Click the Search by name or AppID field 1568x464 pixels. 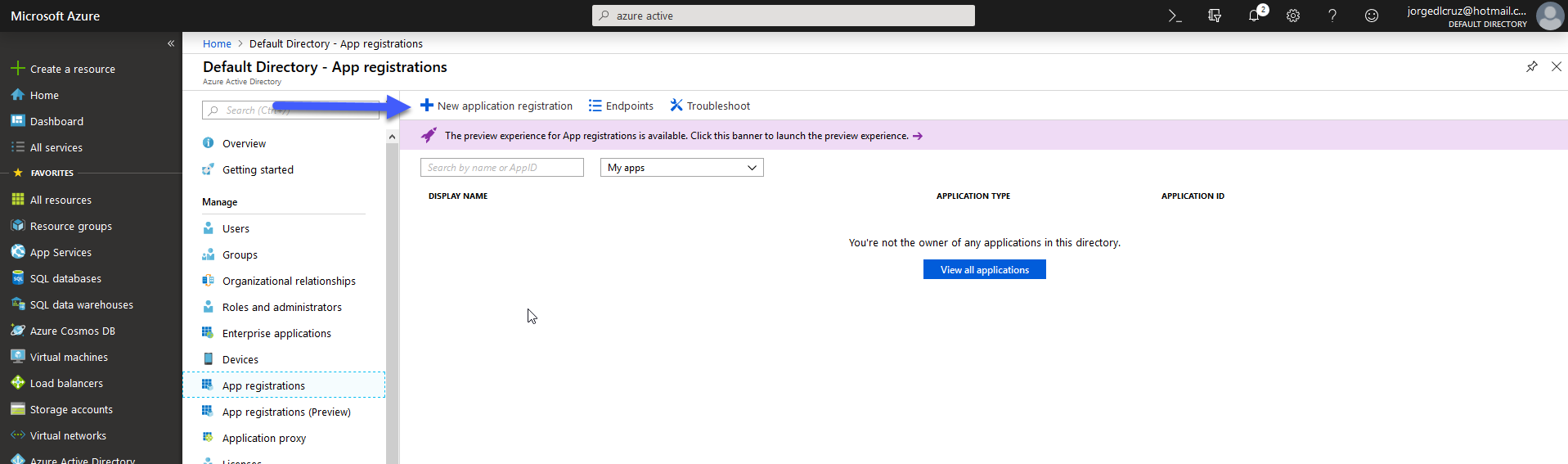(x=502, y=168)
